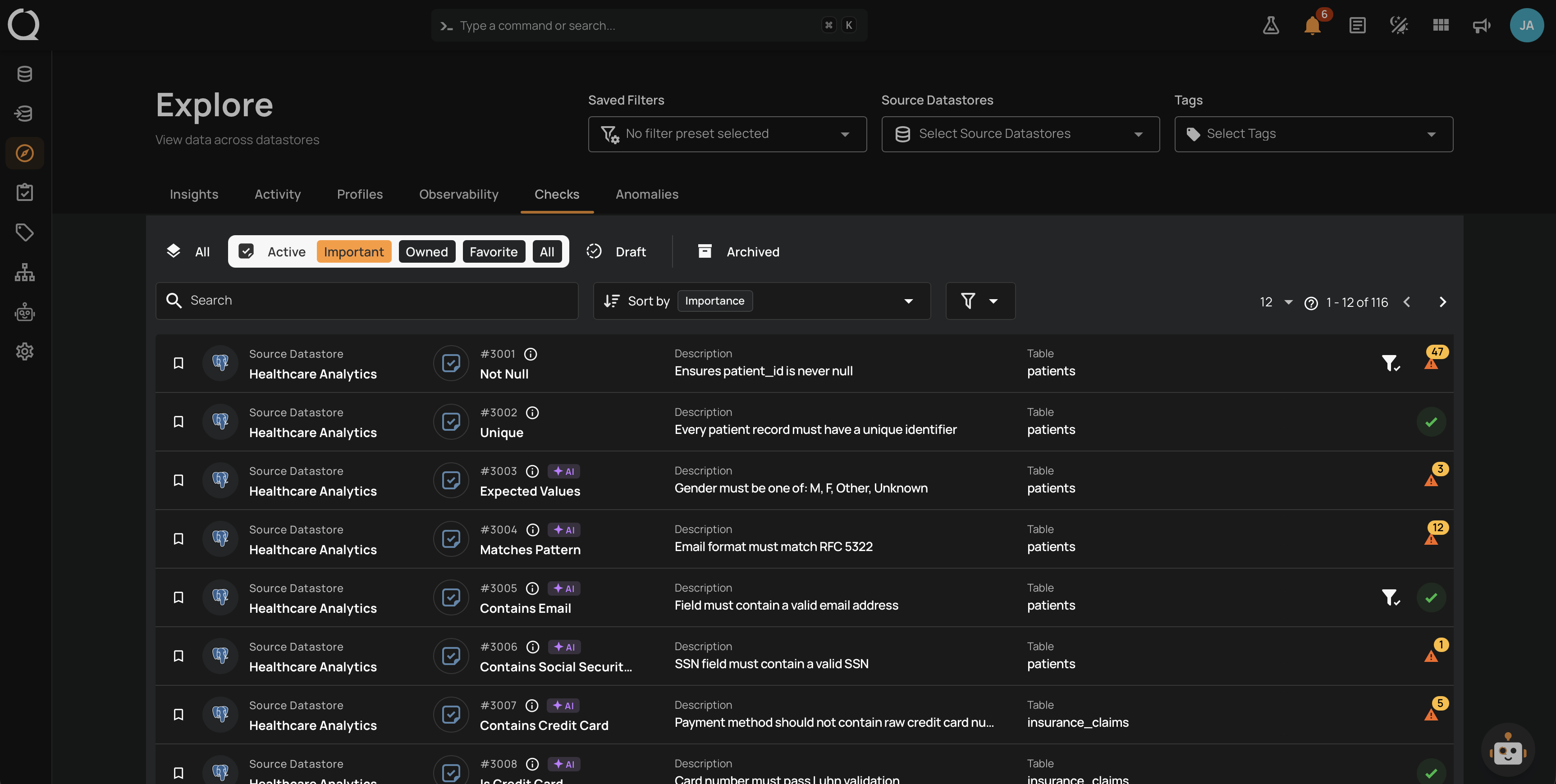Viewport: 1556px width, 784px height.
Task: Select the Checks tab
Action: [557, 195]
